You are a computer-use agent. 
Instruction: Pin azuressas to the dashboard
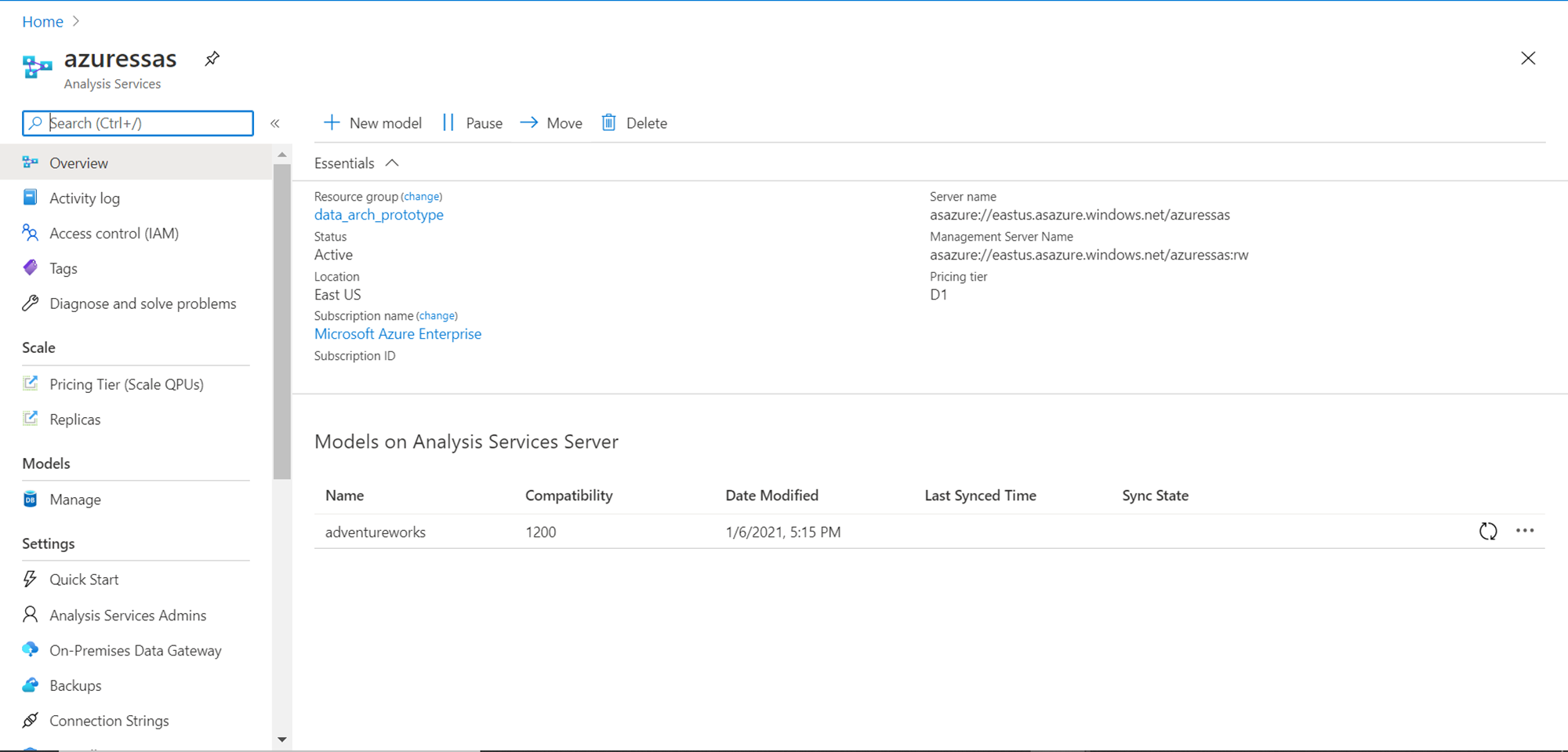pyautogui.click(x=212, y=59)
